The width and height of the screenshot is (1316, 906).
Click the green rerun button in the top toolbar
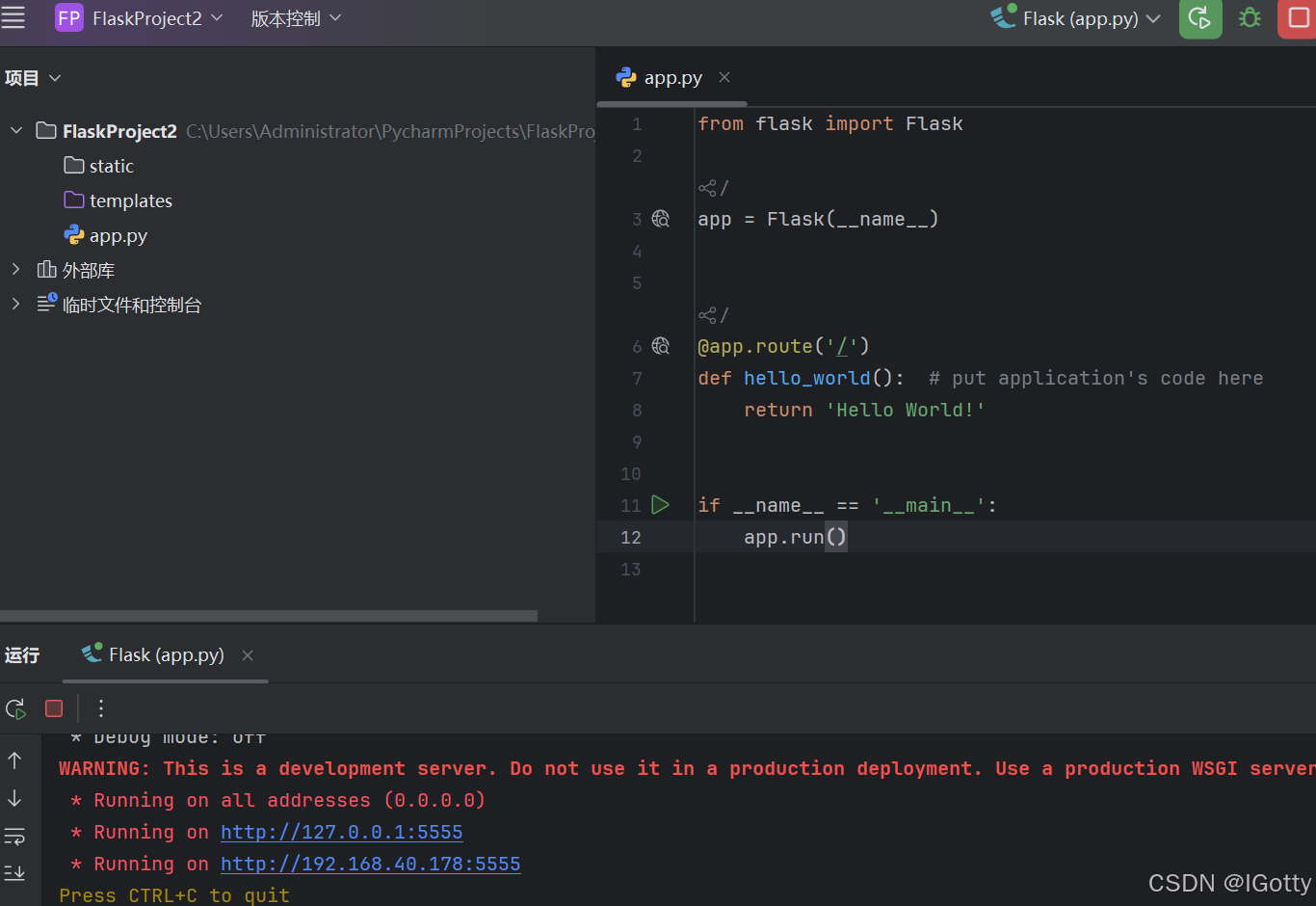pos(1200,18)
